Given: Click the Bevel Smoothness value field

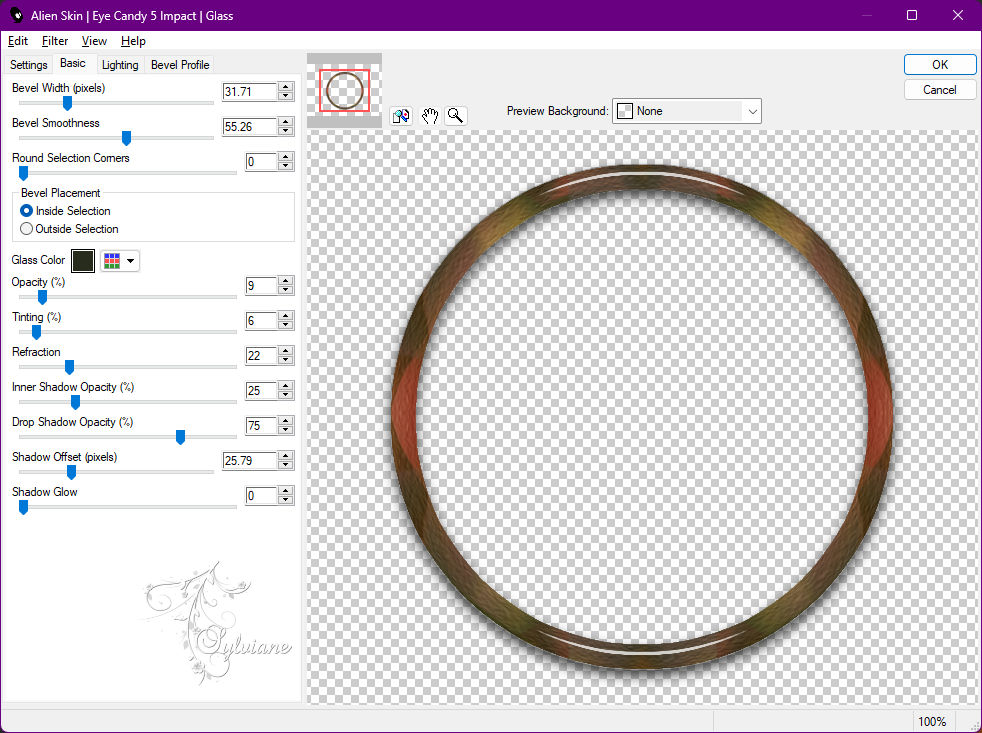Looking at the screenshot, I should (x=249, y=127).
